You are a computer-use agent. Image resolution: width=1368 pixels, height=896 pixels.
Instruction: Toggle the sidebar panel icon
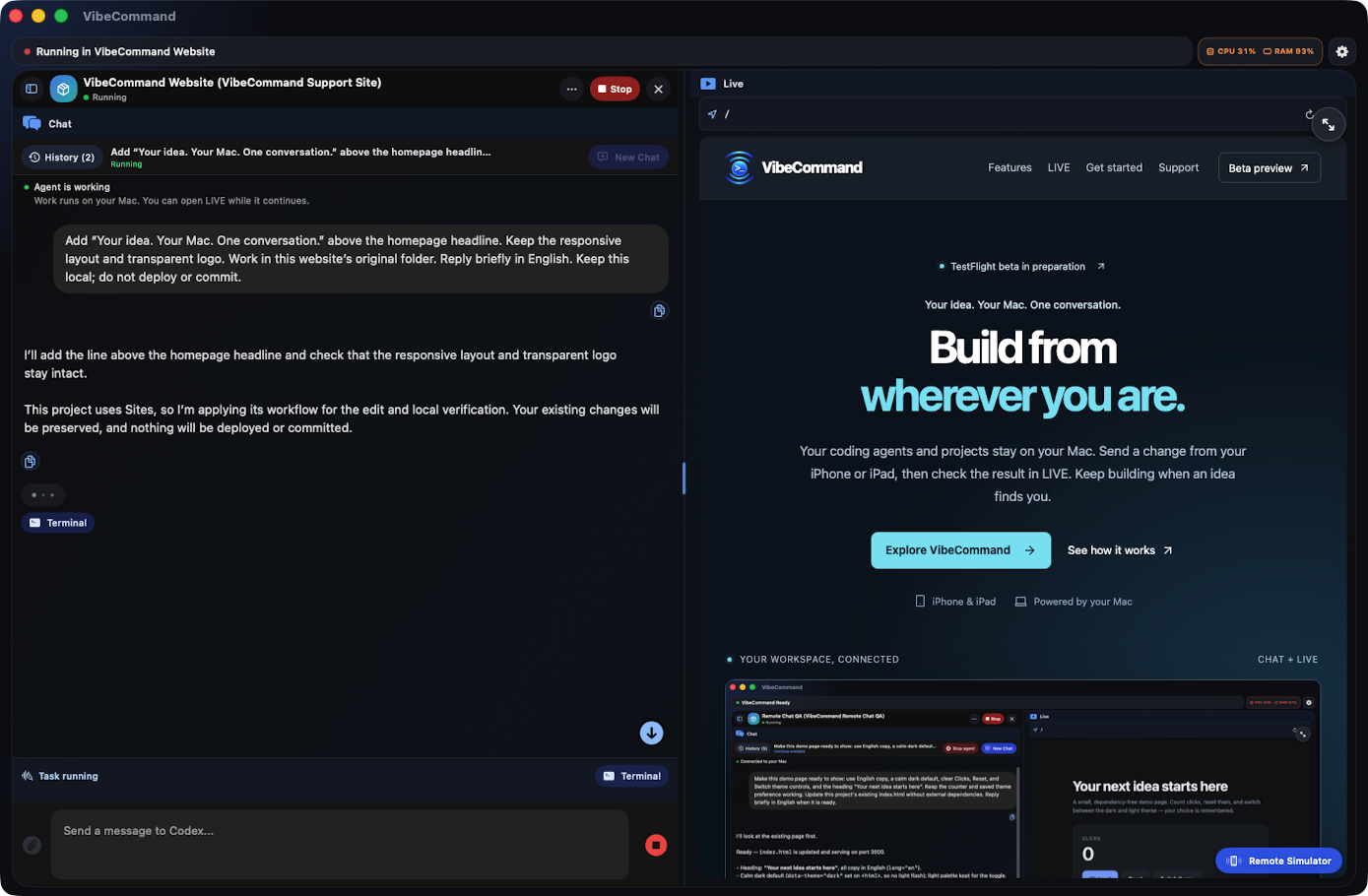click(x=32, y=89)
